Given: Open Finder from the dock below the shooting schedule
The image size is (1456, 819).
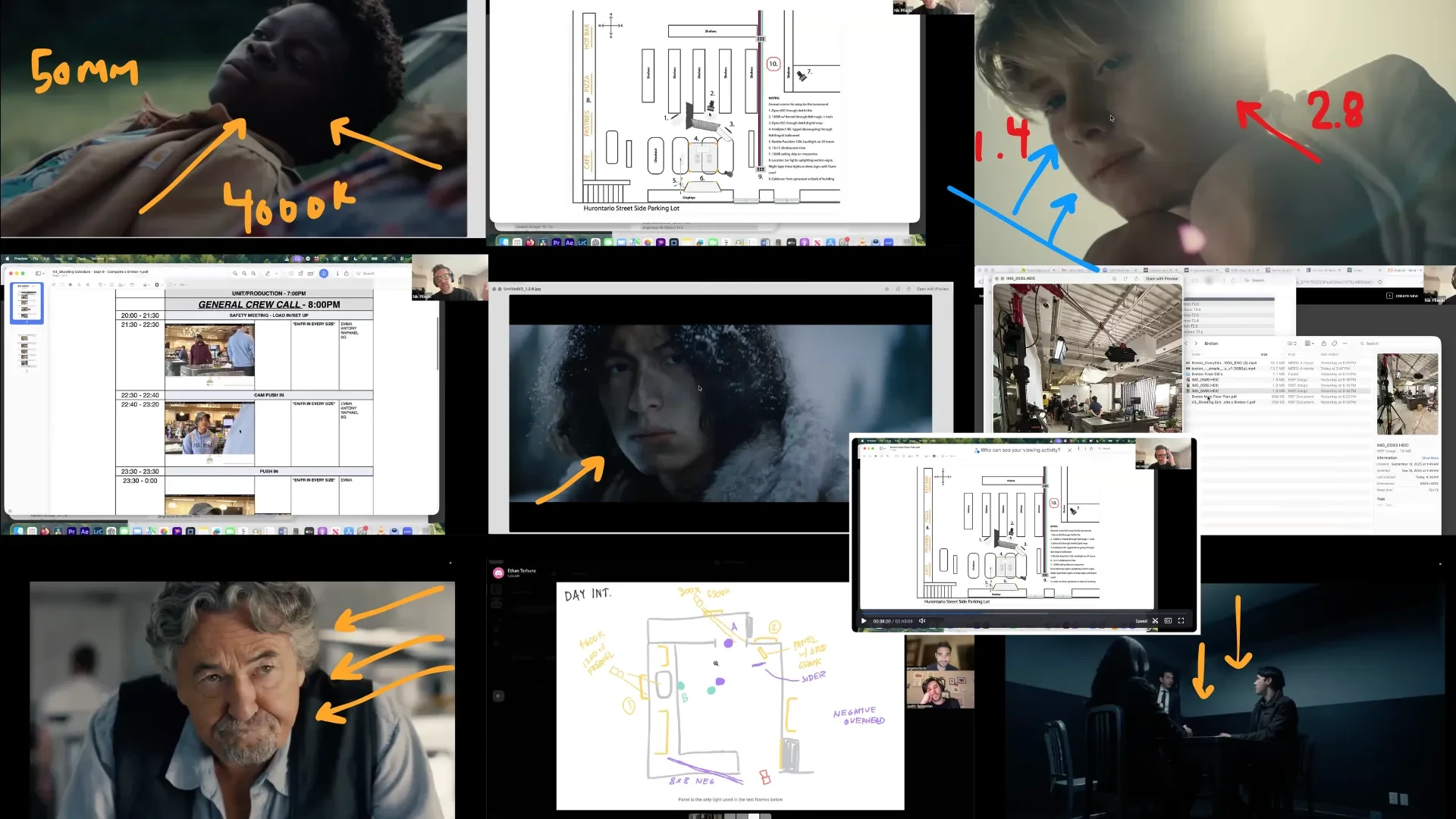Looking at the screenshot, I should coord(18,532).
